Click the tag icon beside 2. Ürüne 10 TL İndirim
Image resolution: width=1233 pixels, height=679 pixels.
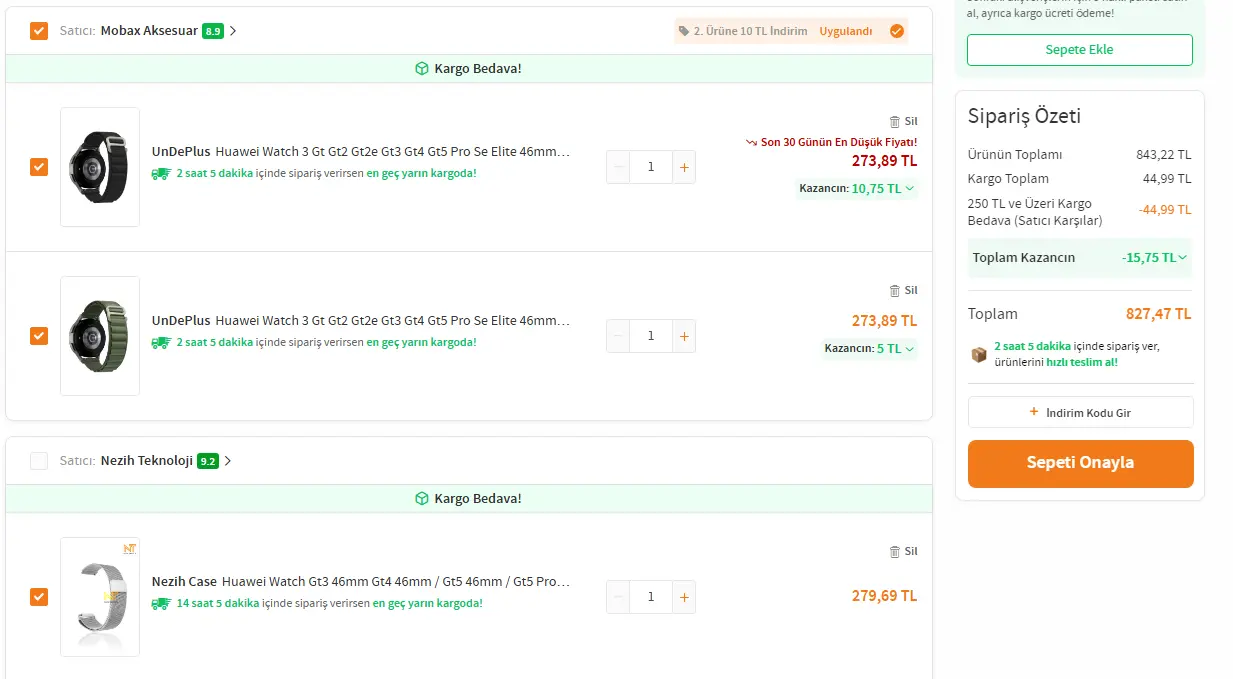click(x=684, y=31)
